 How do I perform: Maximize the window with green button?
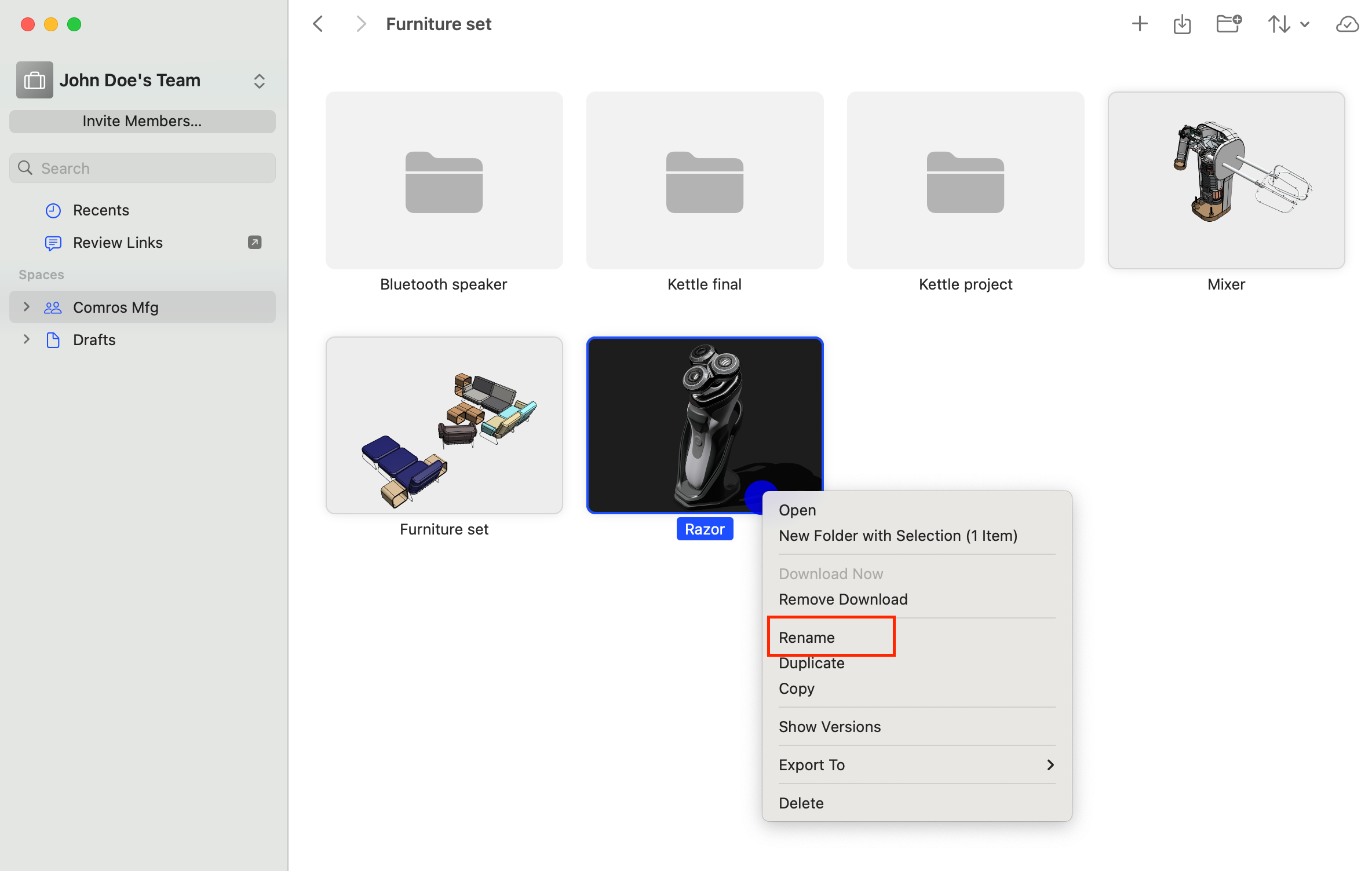[74, 24]
